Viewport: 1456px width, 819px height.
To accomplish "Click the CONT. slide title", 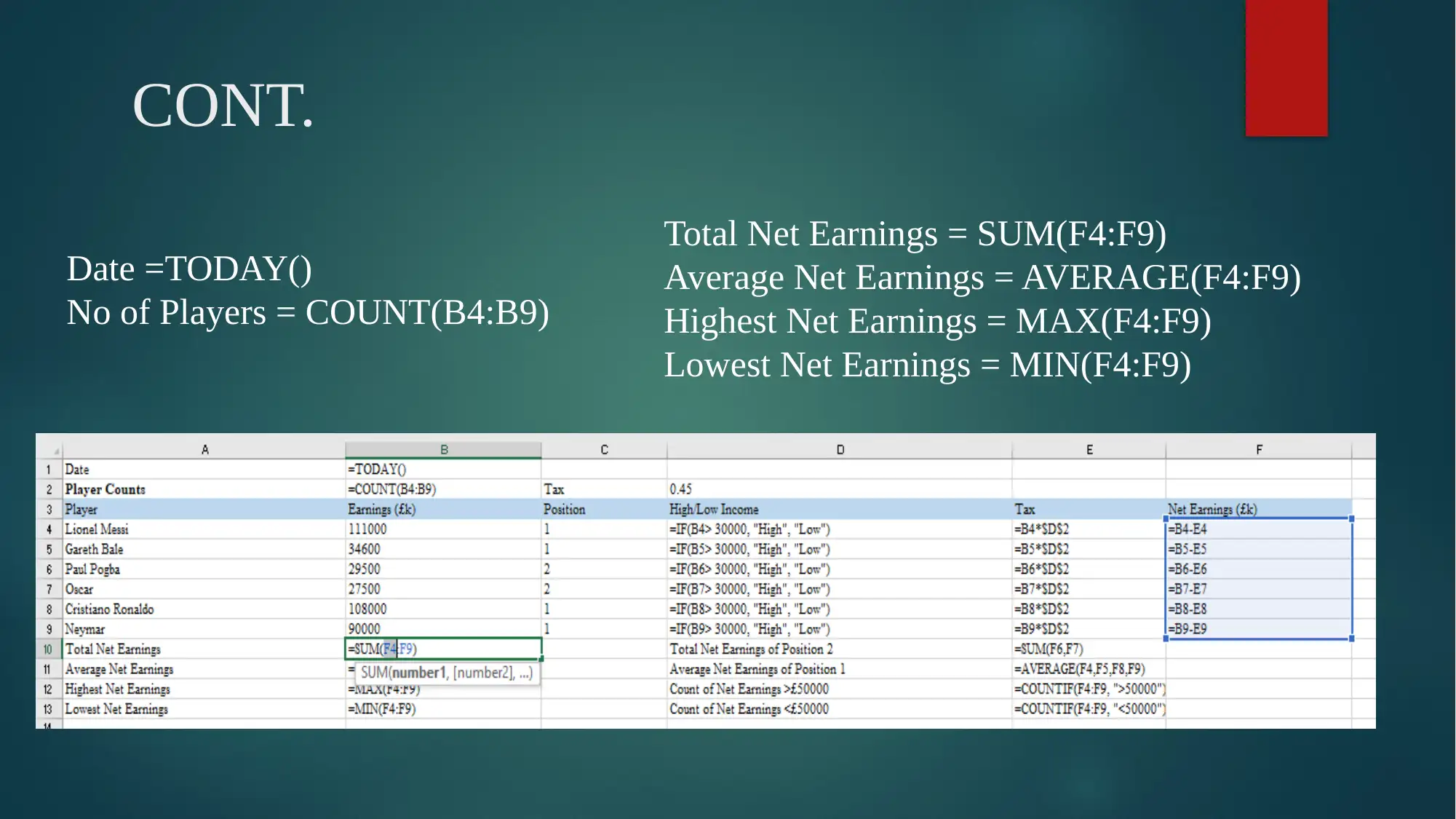I will point(223,106).
